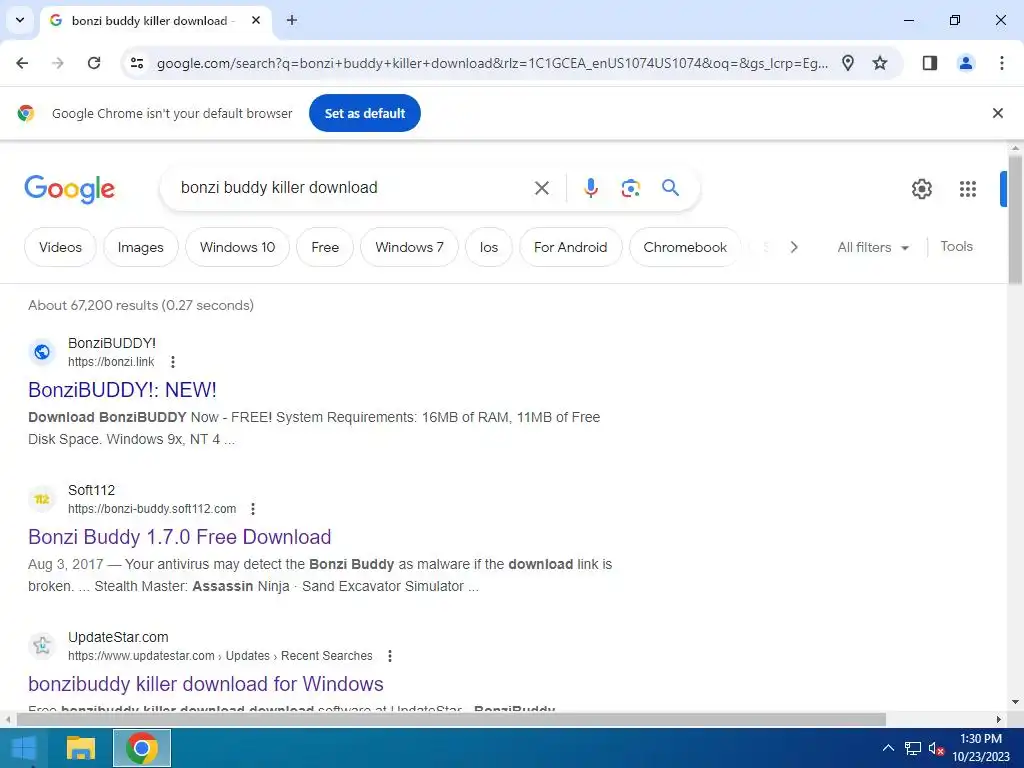The height and width of the screenshot is (768, 1024).
Task: Expand the All filters dropdown
Action: pyautogui.click(x=872, y=247)
